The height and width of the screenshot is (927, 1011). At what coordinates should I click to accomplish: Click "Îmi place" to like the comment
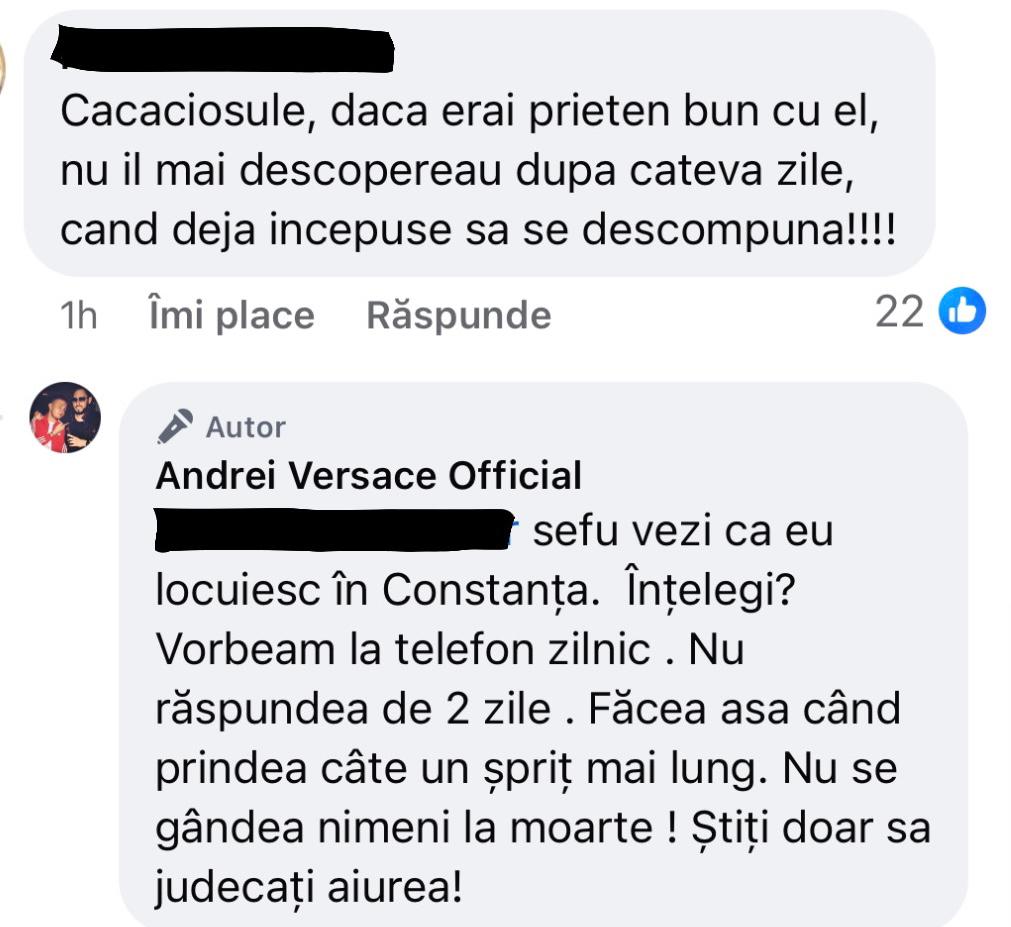tap(232, 315)
